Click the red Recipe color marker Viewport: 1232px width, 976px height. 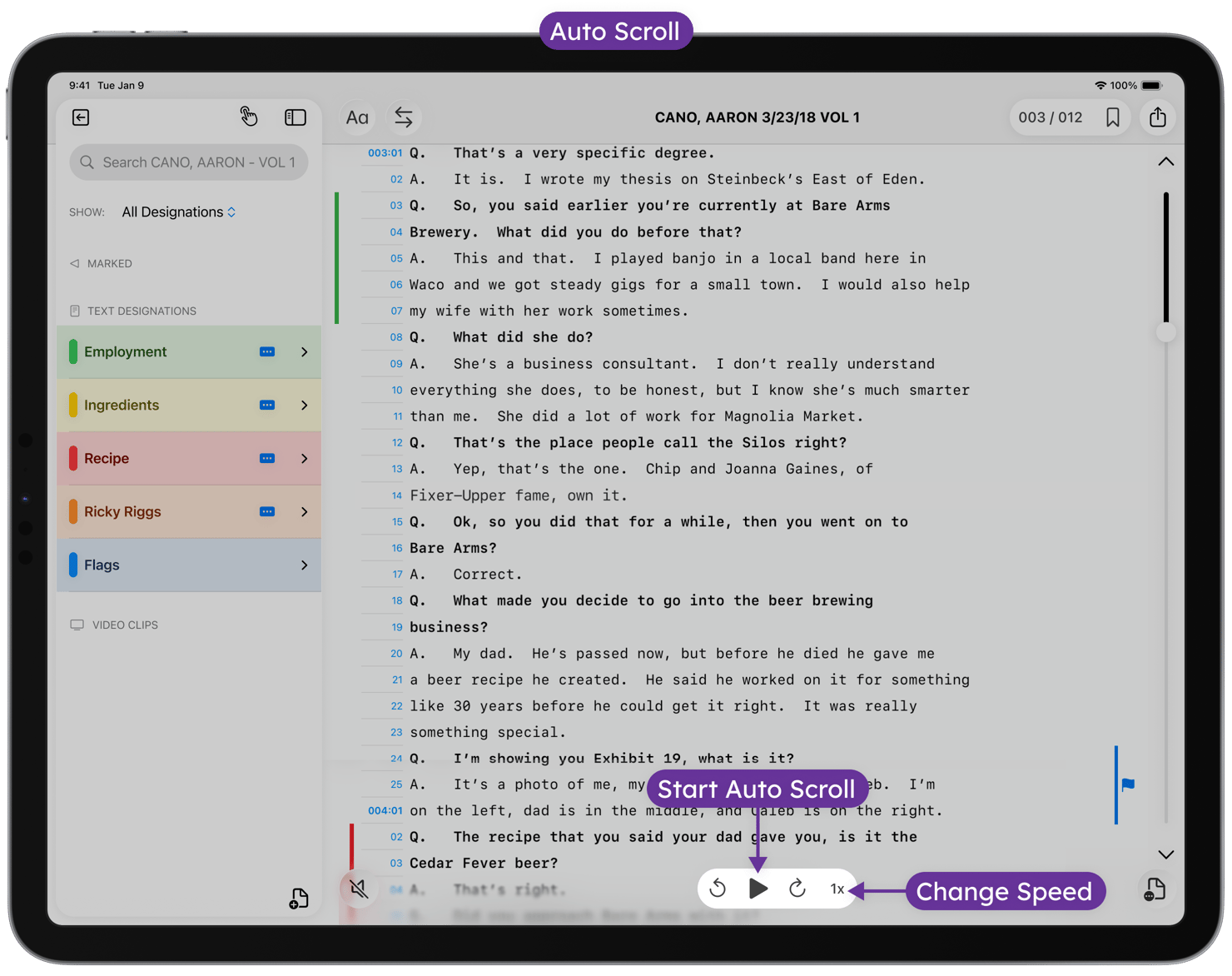click(73, 459)
